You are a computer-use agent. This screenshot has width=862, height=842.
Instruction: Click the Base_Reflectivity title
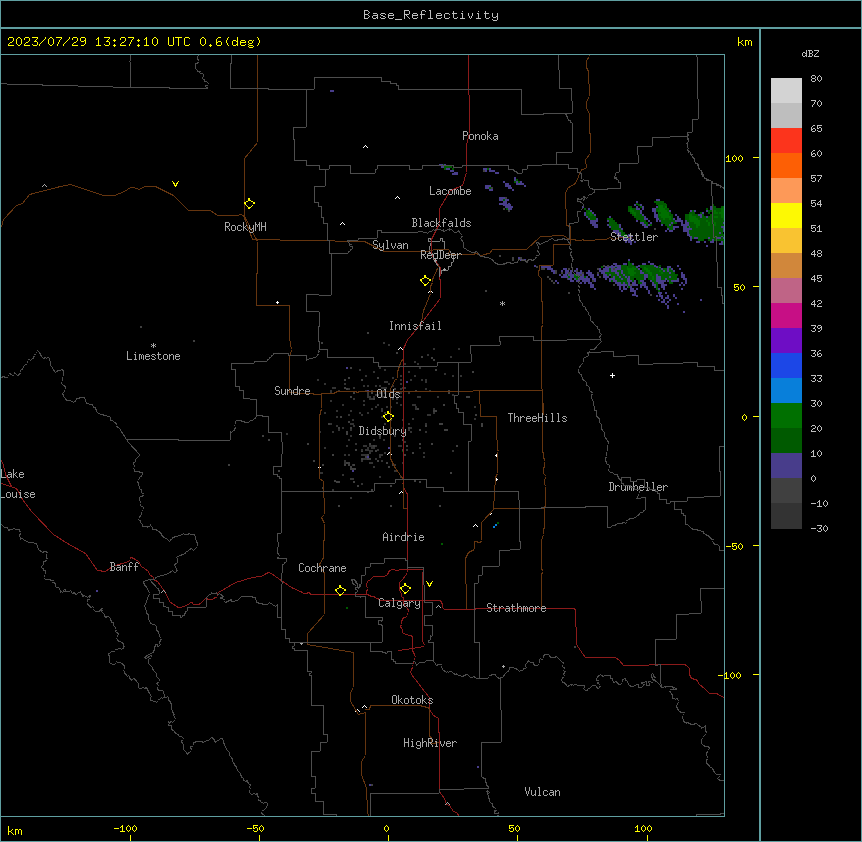tap(431, 15)
